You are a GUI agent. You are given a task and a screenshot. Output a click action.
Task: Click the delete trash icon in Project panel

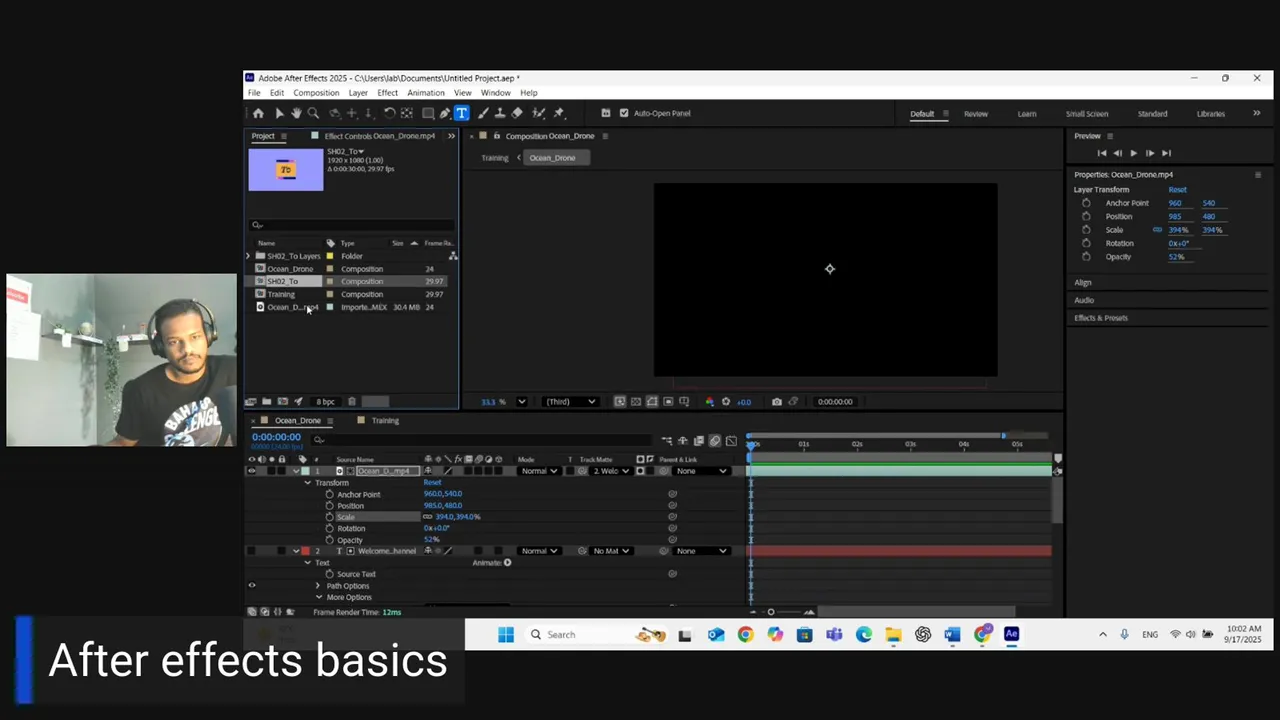pos(352,402)
